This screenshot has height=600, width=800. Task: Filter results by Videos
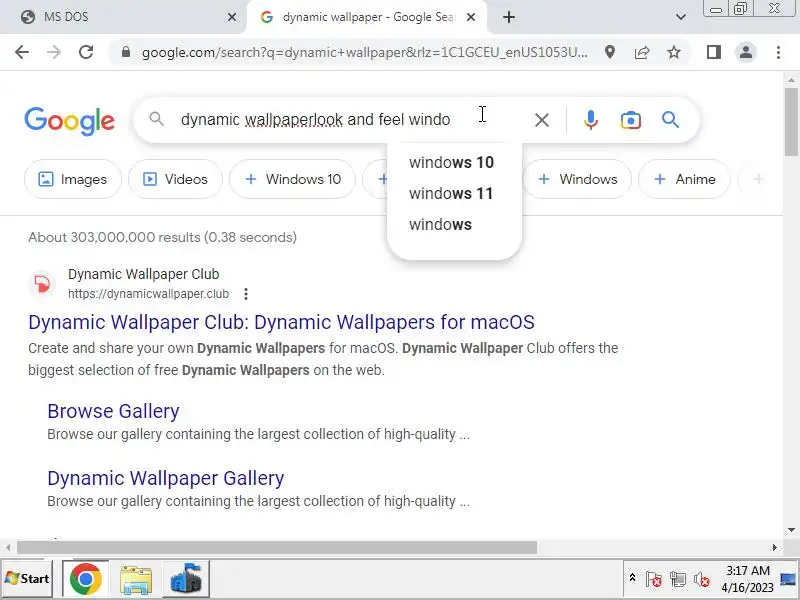pos(176,179)
